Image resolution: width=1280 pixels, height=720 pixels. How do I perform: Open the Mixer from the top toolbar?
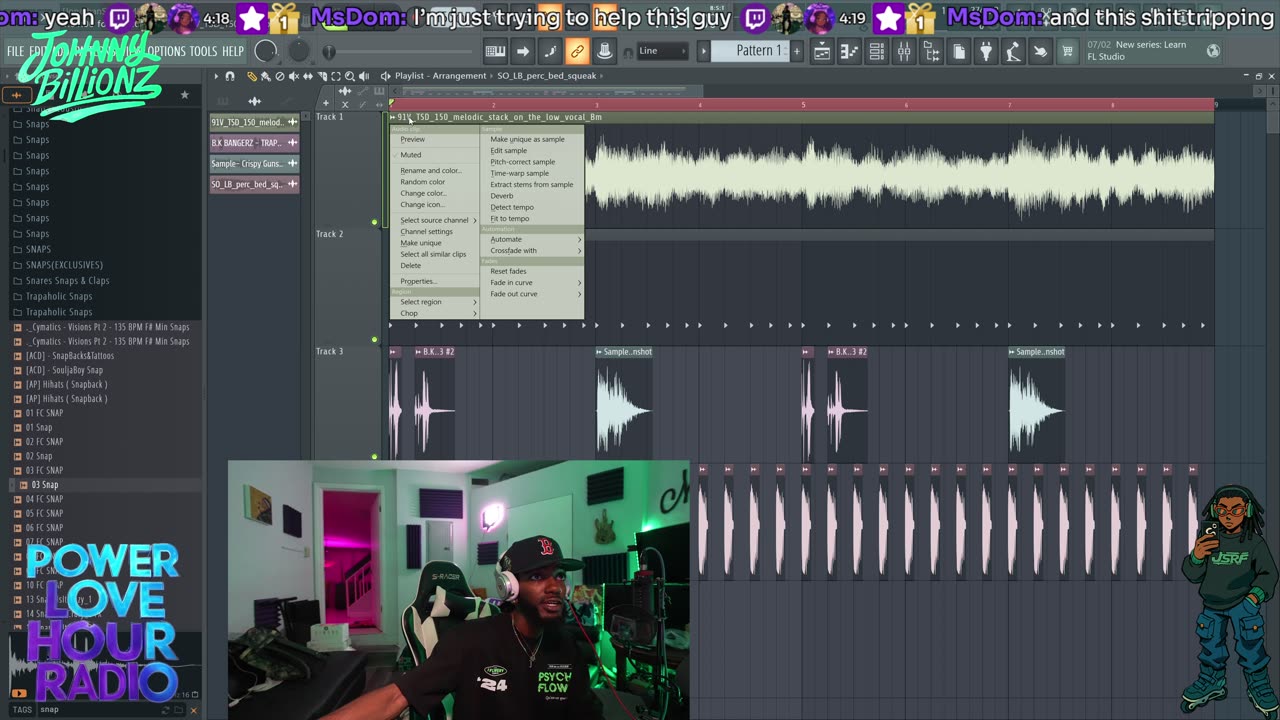click(903, 51)
